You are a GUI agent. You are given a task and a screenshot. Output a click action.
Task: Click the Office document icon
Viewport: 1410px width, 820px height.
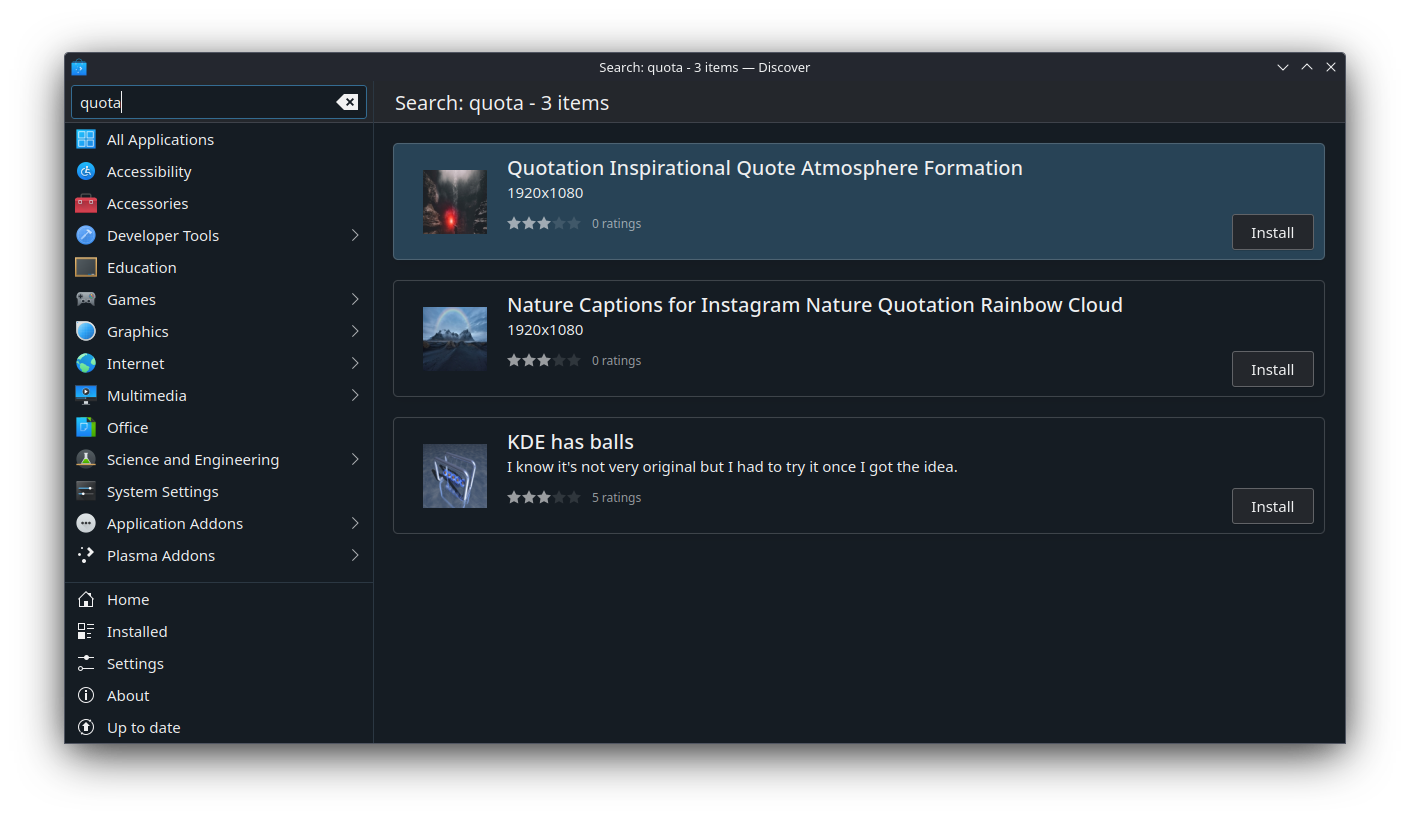(x=86, y=427)
